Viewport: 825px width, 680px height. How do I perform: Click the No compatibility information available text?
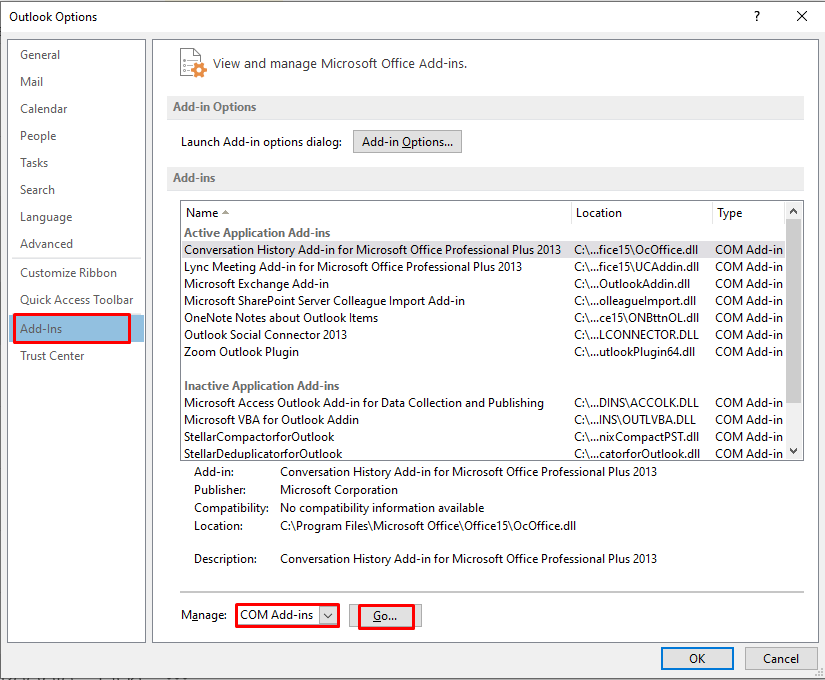tap(382, 508)
